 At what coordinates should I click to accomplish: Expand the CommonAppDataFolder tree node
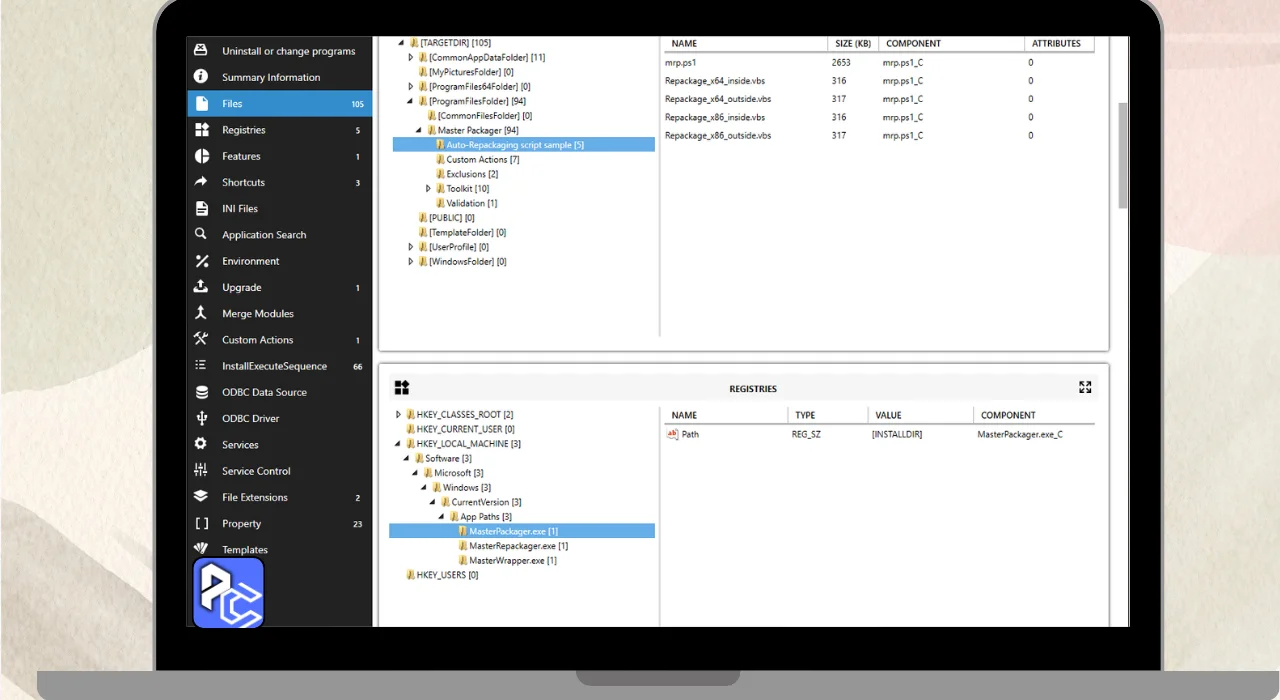(411, 58)
